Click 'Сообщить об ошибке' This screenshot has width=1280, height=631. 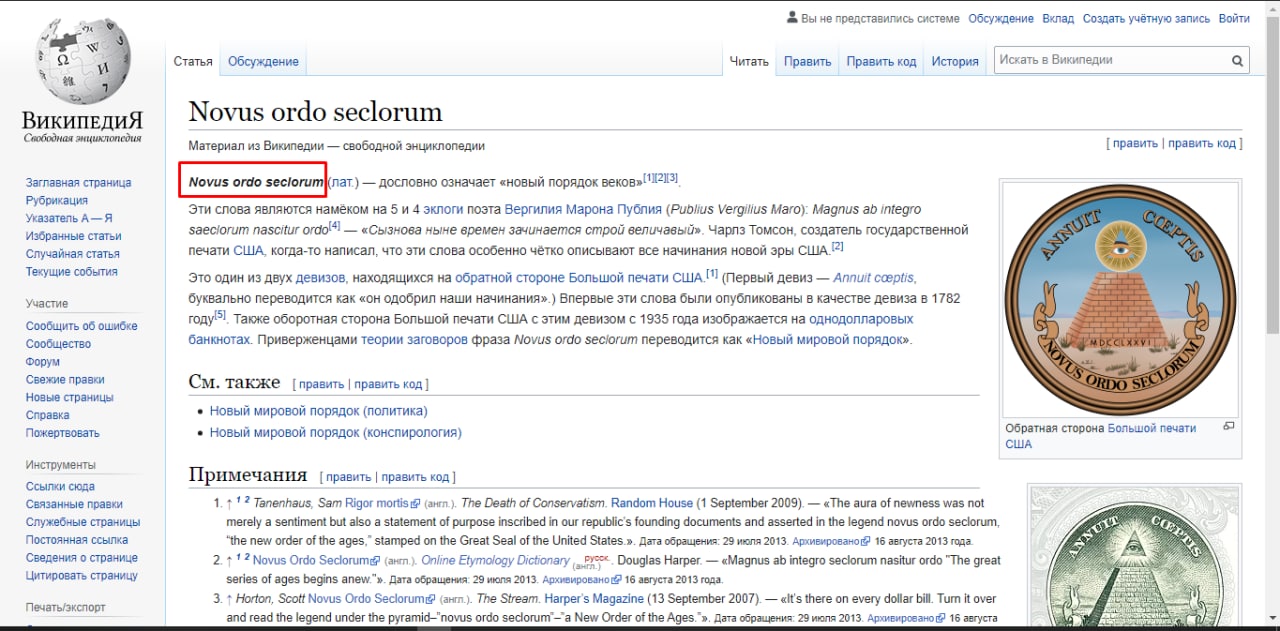82,326
